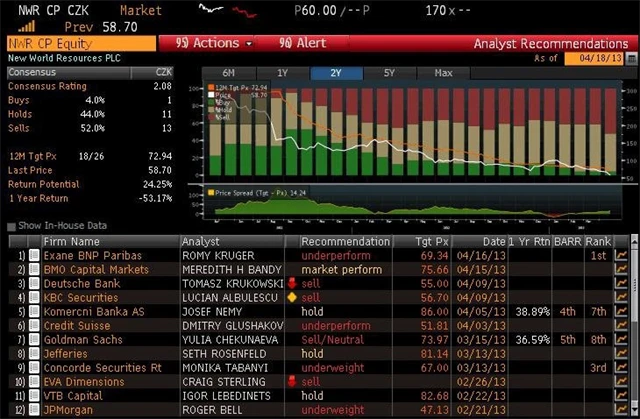Switch chart range to Max
Screen dimensions: 640x419
[443, 73]
